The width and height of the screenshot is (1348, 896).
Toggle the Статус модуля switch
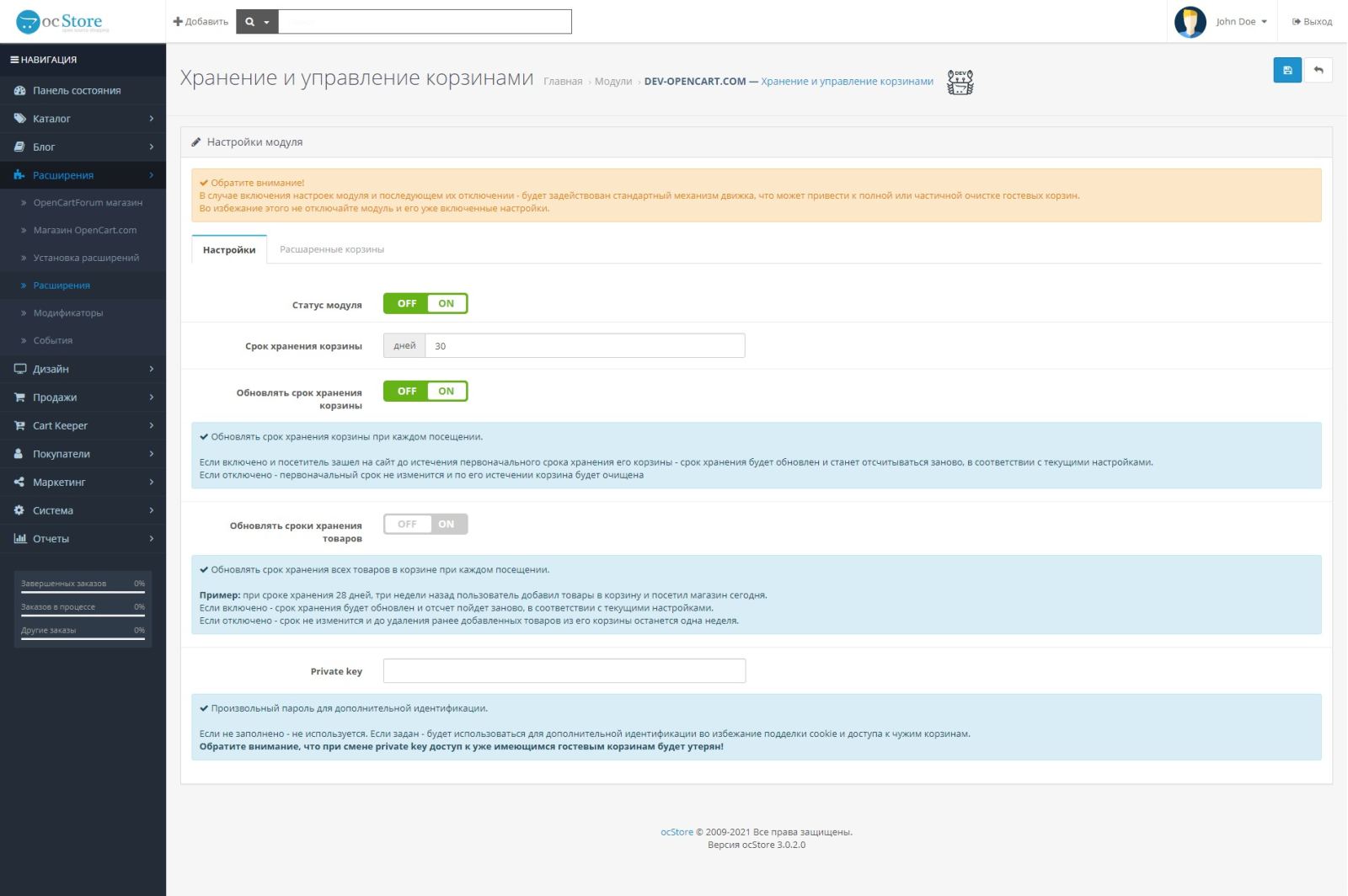425,303
